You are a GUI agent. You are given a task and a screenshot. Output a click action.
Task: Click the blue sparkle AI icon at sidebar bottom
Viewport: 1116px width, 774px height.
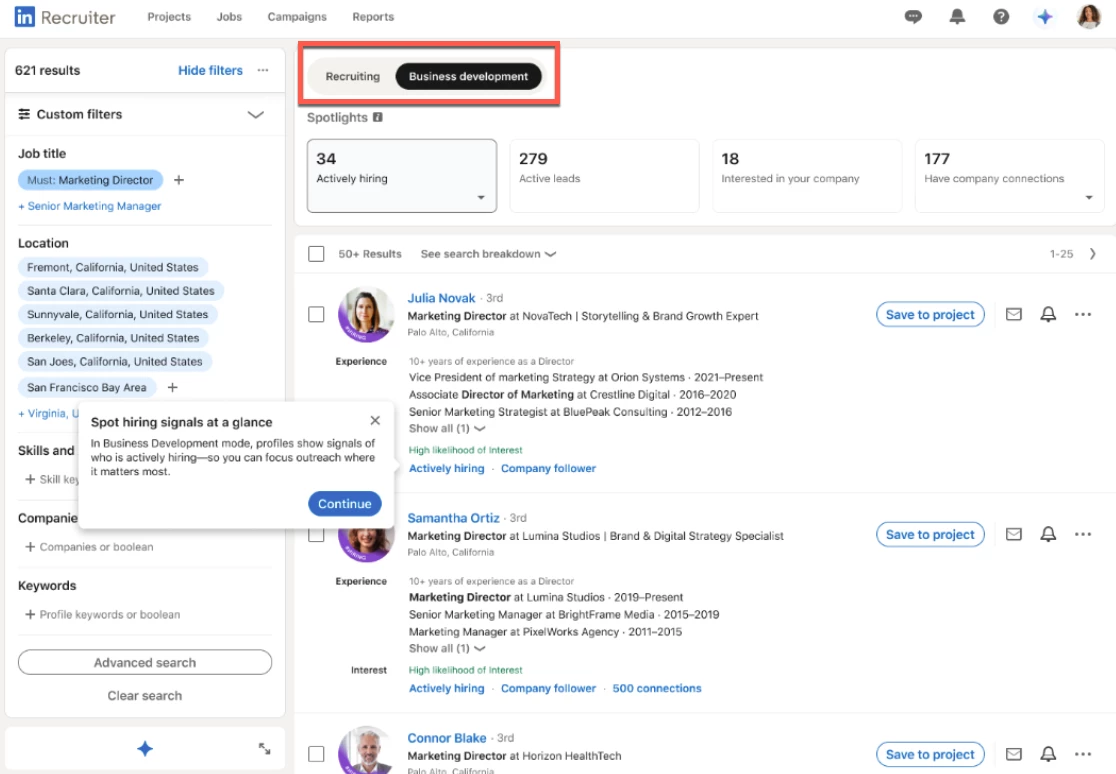coord(145,748)
